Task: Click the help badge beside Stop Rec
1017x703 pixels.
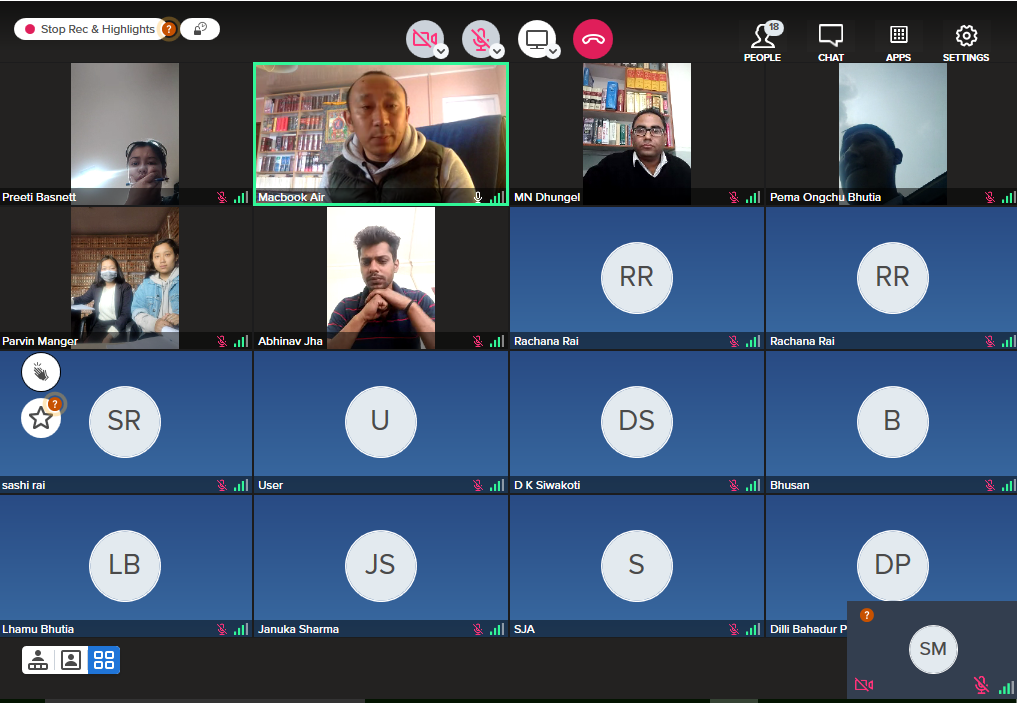Action: point(169,29)
